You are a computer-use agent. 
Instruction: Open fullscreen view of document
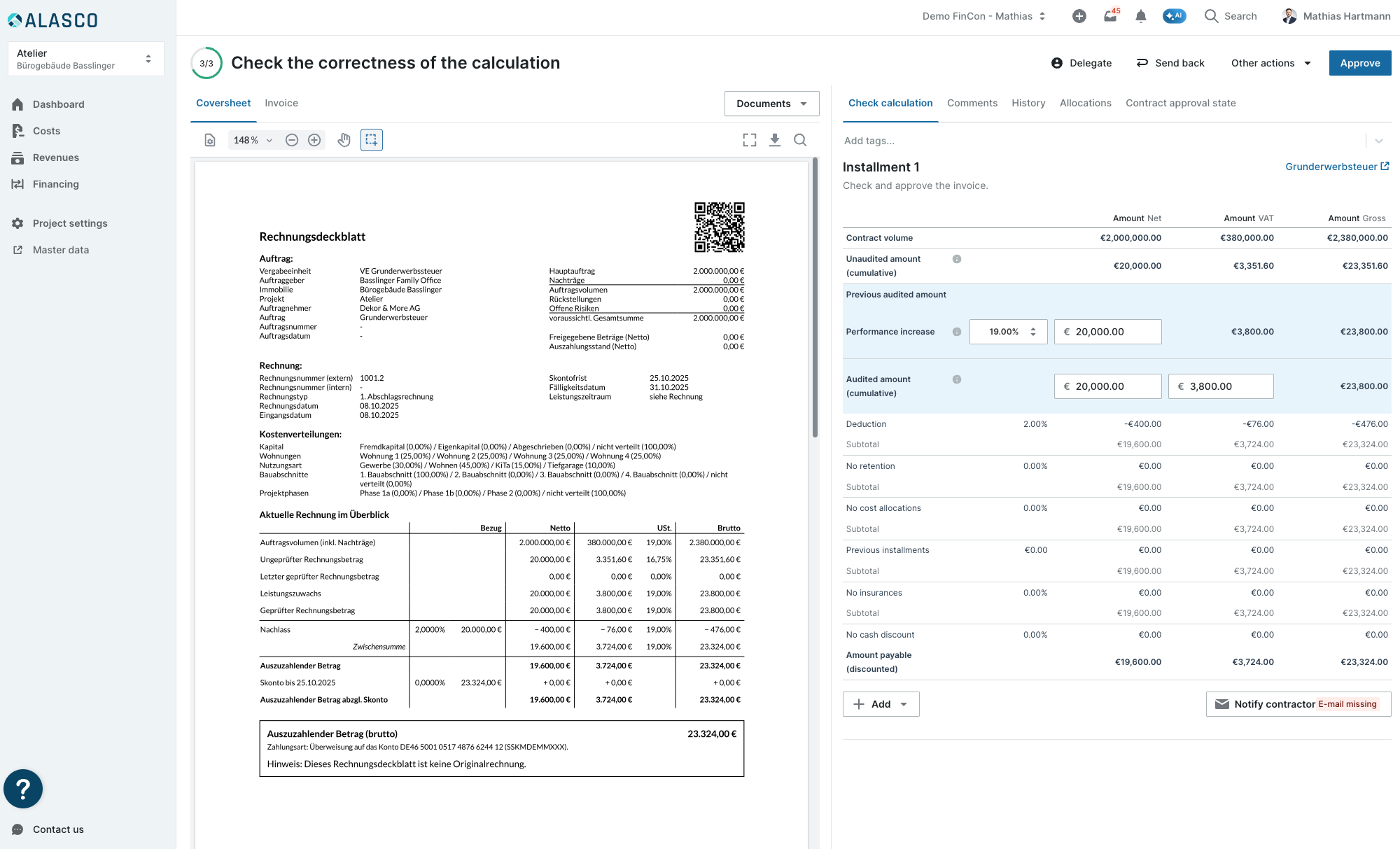tap(750, 140)
